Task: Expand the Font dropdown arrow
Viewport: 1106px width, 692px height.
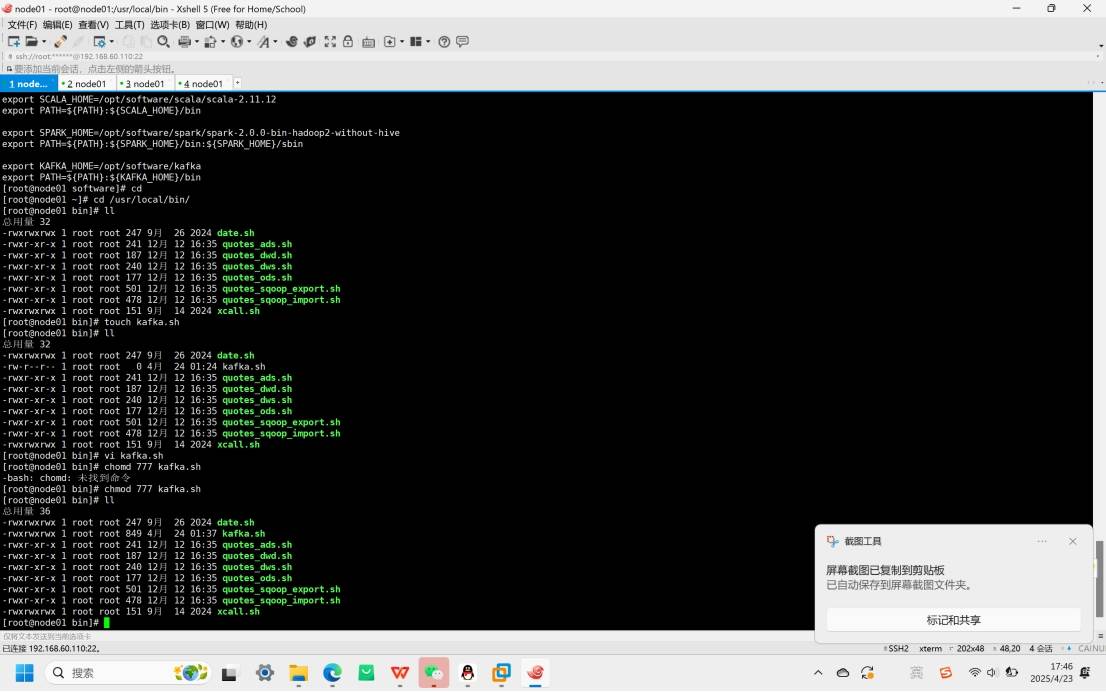Action: [x=275, y=42]
